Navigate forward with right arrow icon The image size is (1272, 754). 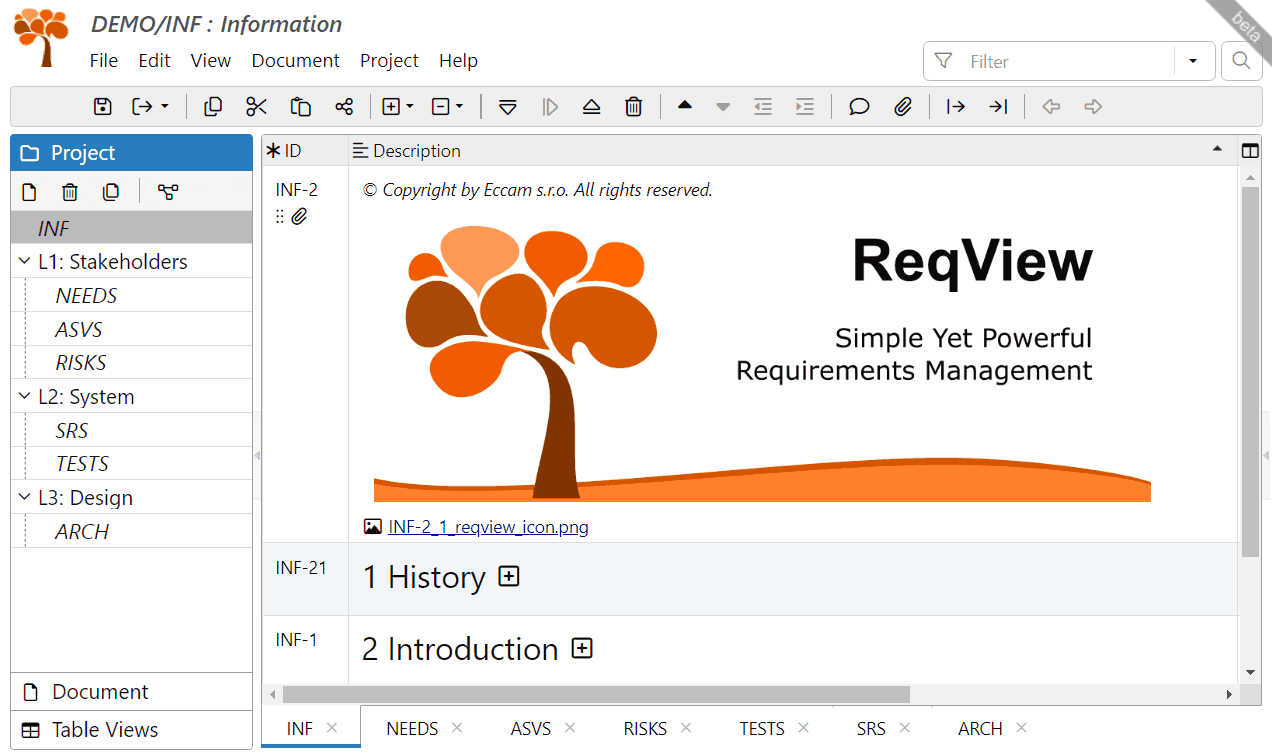(1093, 106)
